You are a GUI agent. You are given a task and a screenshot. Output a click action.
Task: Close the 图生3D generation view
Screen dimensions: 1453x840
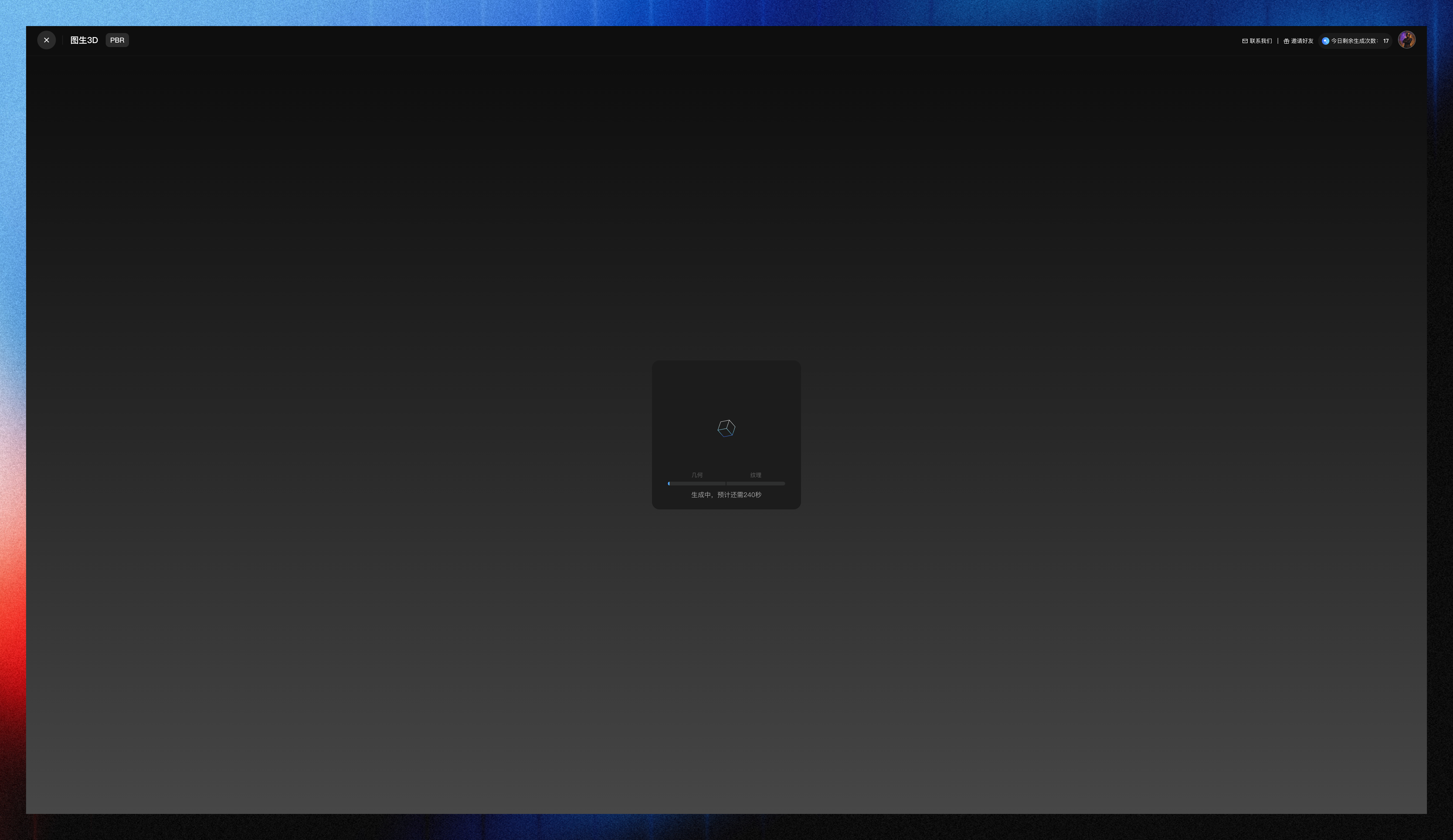(x=47, y=40)
